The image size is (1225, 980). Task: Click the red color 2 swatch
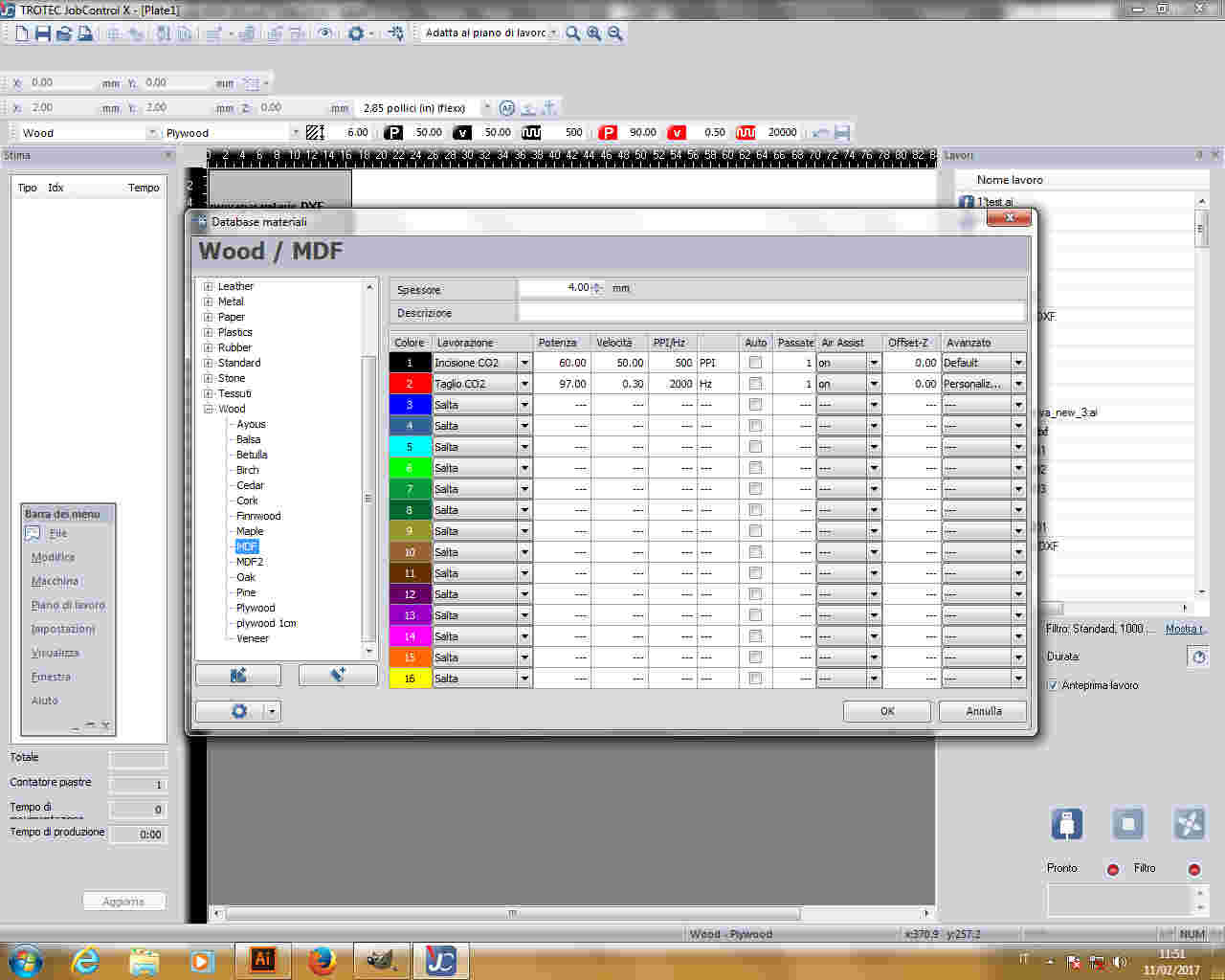coord(410,384)
